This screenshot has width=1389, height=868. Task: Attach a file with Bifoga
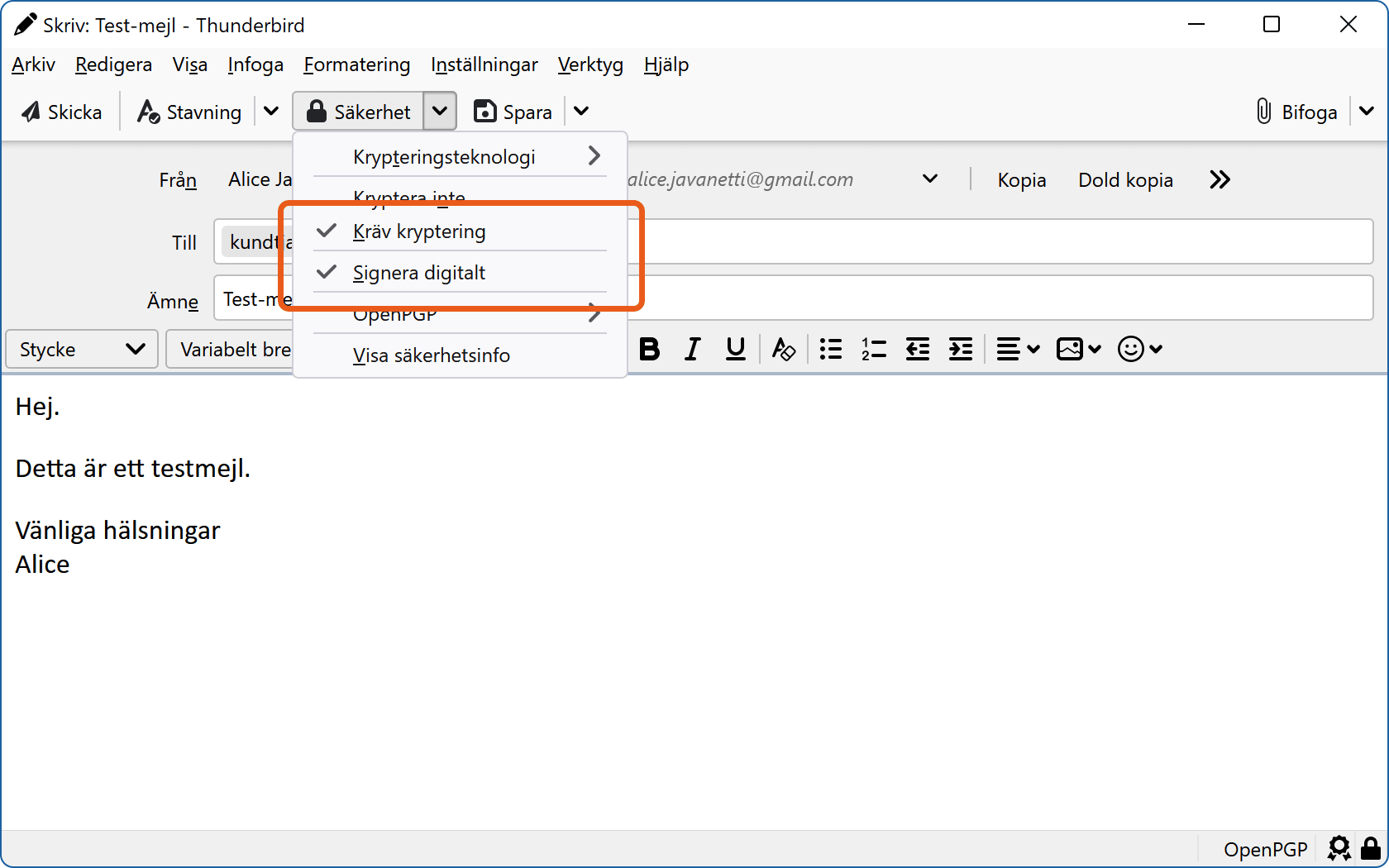coord(1296,112)
